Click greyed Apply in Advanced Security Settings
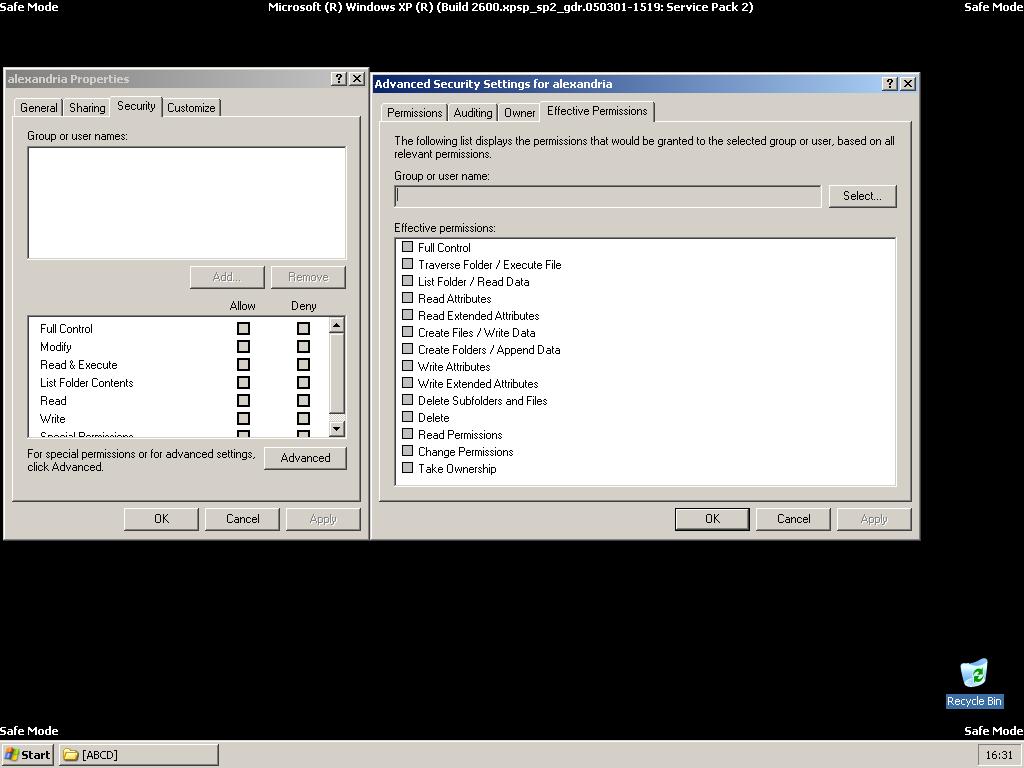1024x768 pixels. coord(874,519)
